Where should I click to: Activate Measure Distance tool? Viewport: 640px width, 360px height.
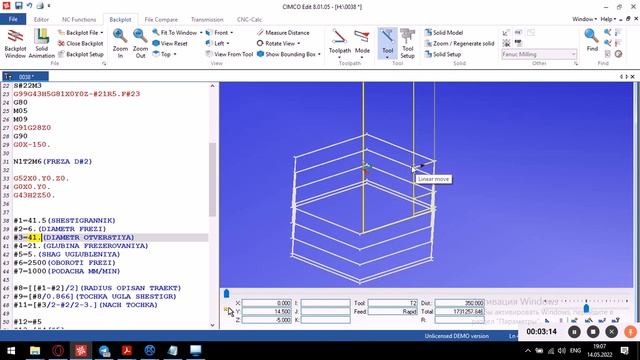(283, 33)
